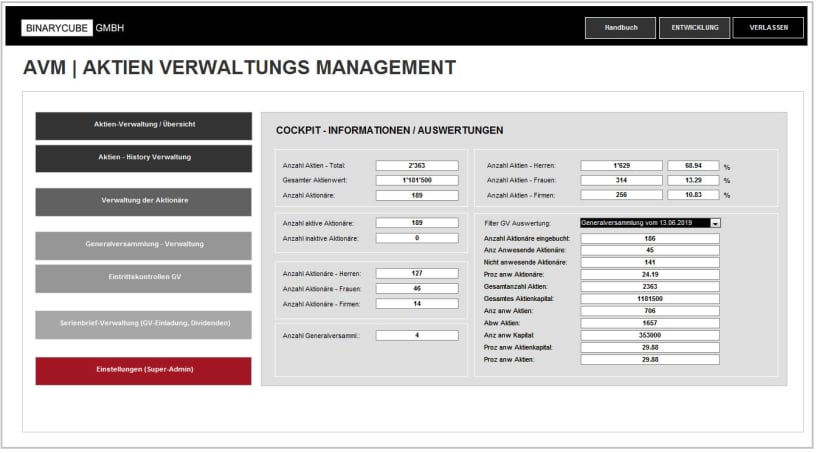Viewport: 816px width, 453px height.
Task: Select the Anzahl Aktionäre eingebucht field
Action: (x=650, y=239)
